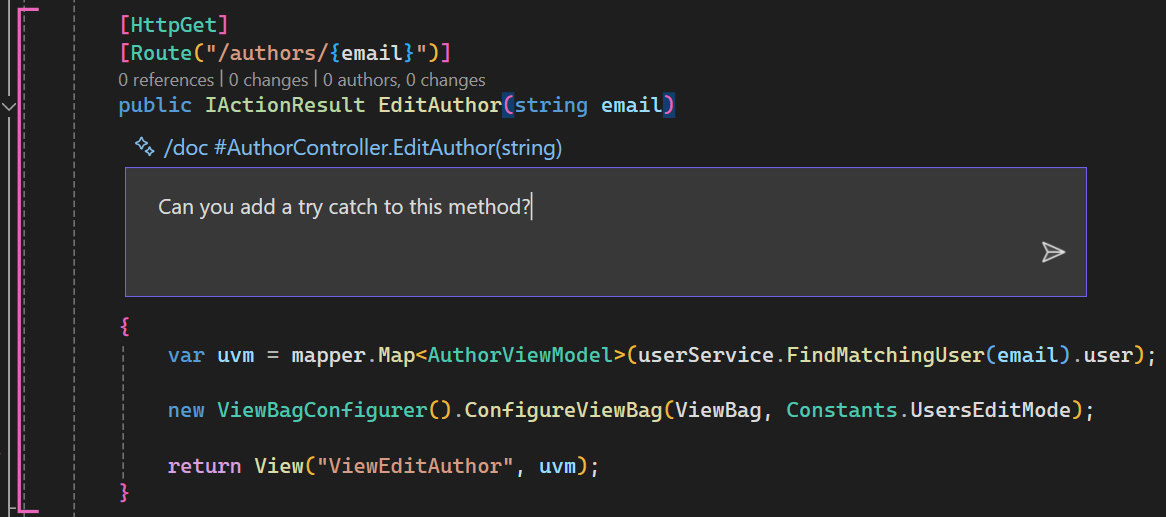
Task: Collapse the EditAuthor method outlining chevron
Action: tap(10, 105)
